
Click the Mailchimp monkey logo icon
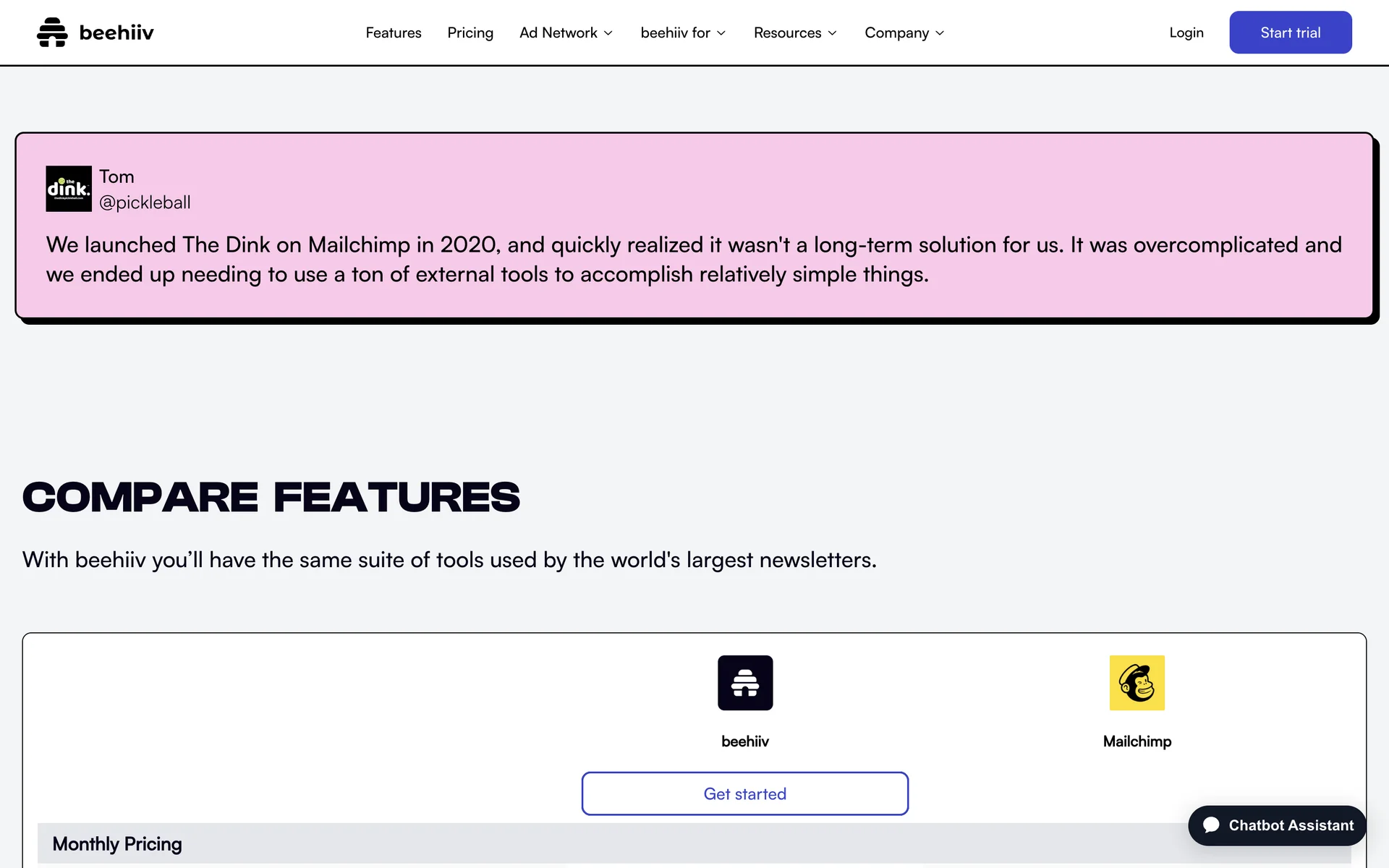click(x=1137, y=683)
